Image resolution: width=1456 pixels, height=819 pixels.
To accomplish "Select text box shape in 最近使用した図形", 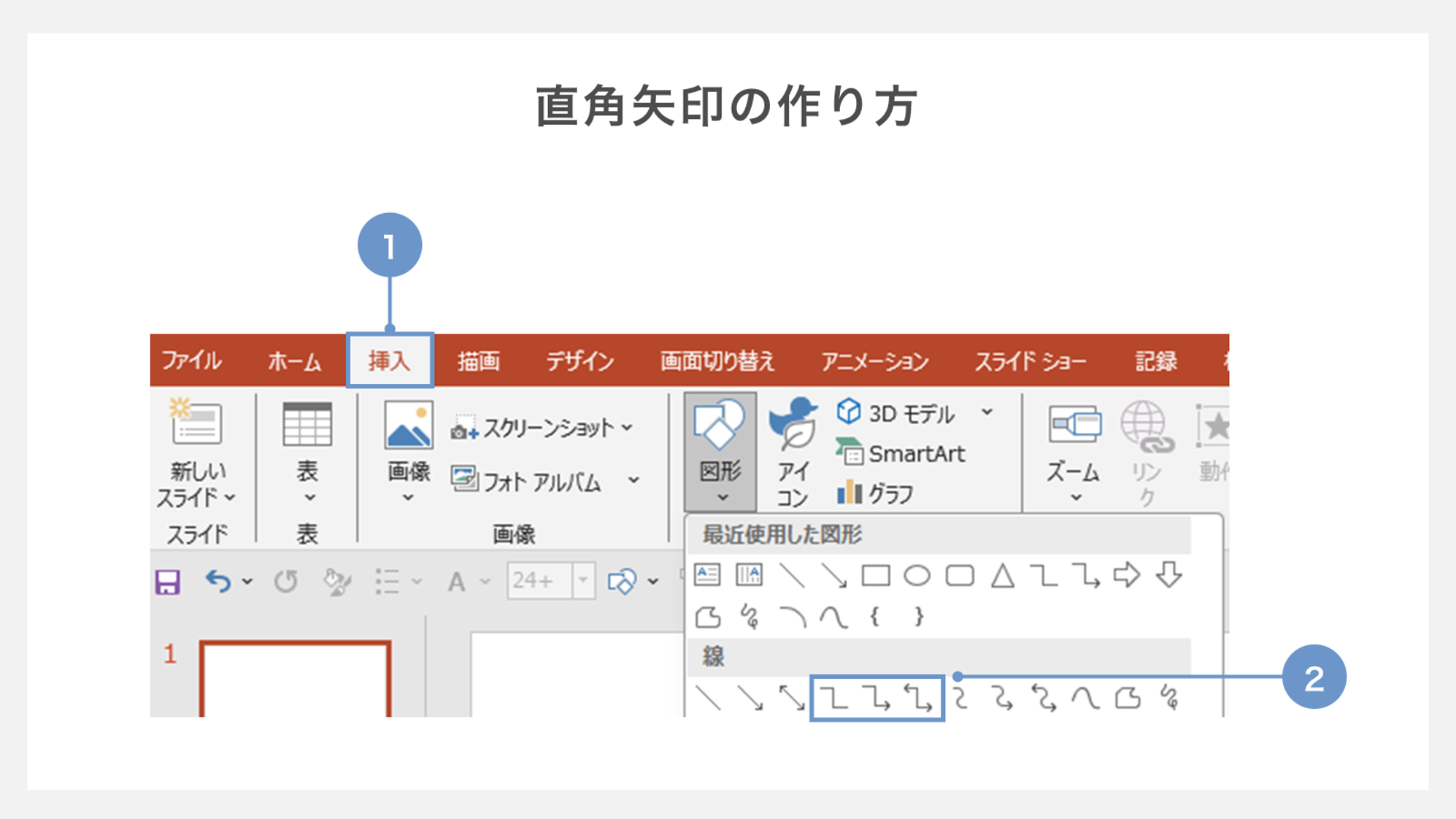I will point(707,575).
